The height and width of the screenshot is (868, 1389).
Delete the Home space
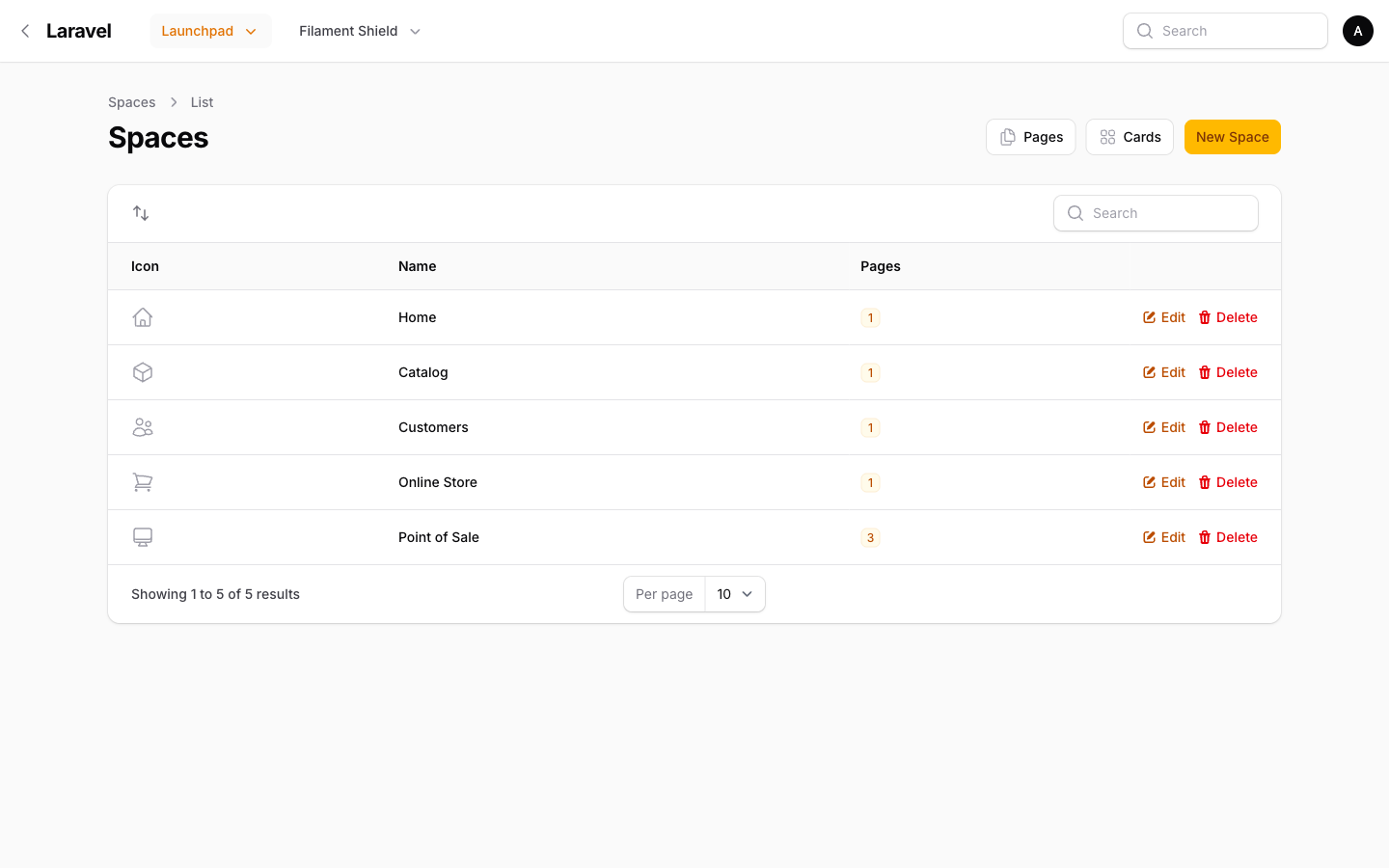click(1228, 317)
